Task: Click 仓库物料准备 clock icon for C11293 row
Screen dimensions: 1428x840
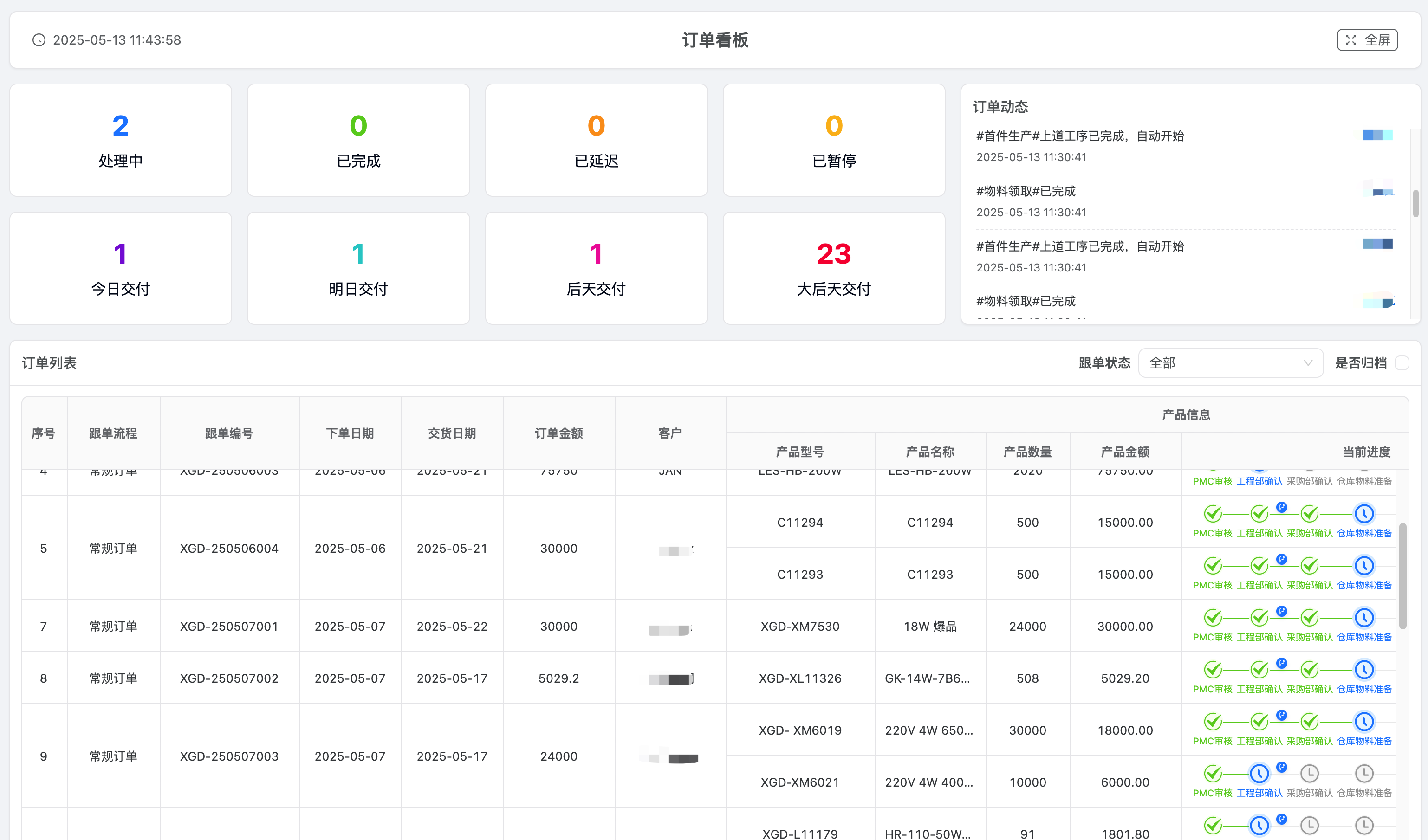Action: tap(1364, 565)
